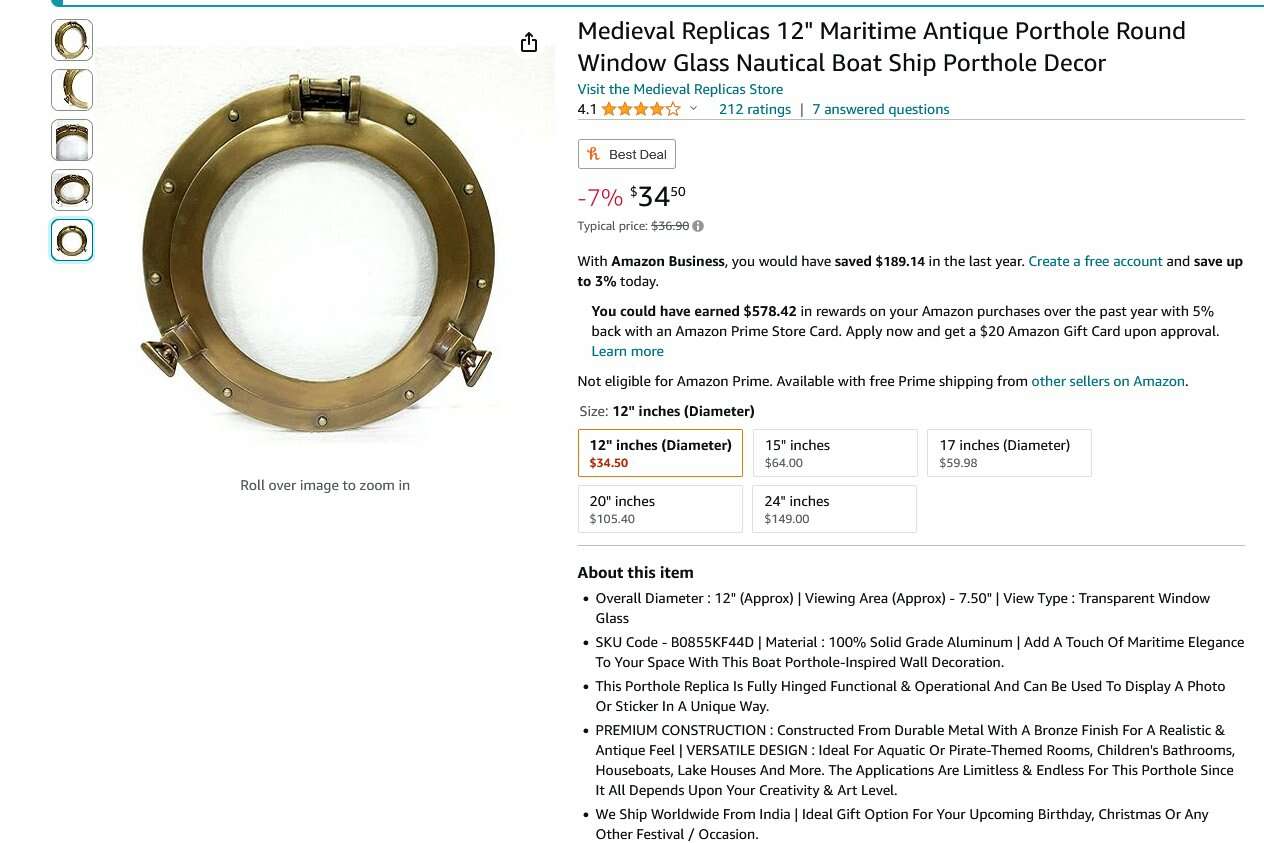View the 7 answered questions
1264x843 pixels.
[x=880, y=109]
